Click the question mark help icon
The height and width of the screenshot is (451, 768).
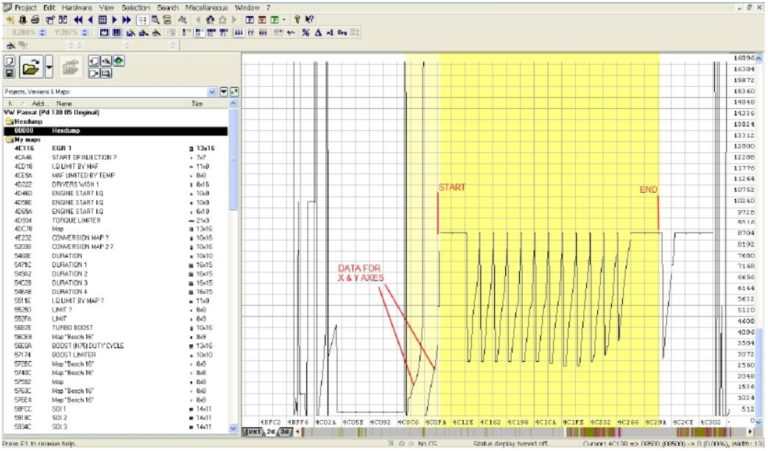(x=296, y=19)
